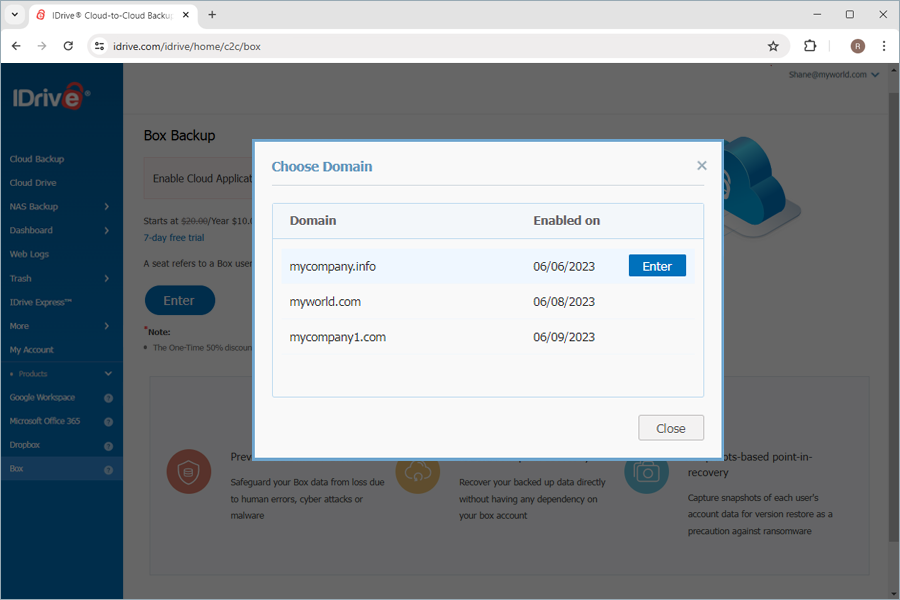Select the myworld.com domain row

(x=488, y=301)
